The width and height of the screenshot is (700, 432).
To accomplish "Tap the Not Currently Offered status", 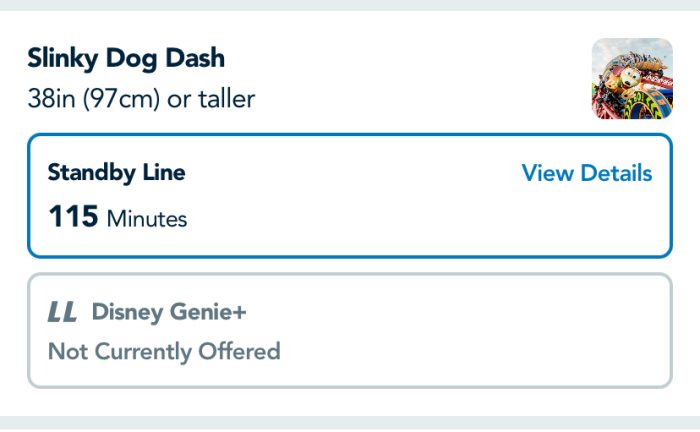I will coord(164,351).
